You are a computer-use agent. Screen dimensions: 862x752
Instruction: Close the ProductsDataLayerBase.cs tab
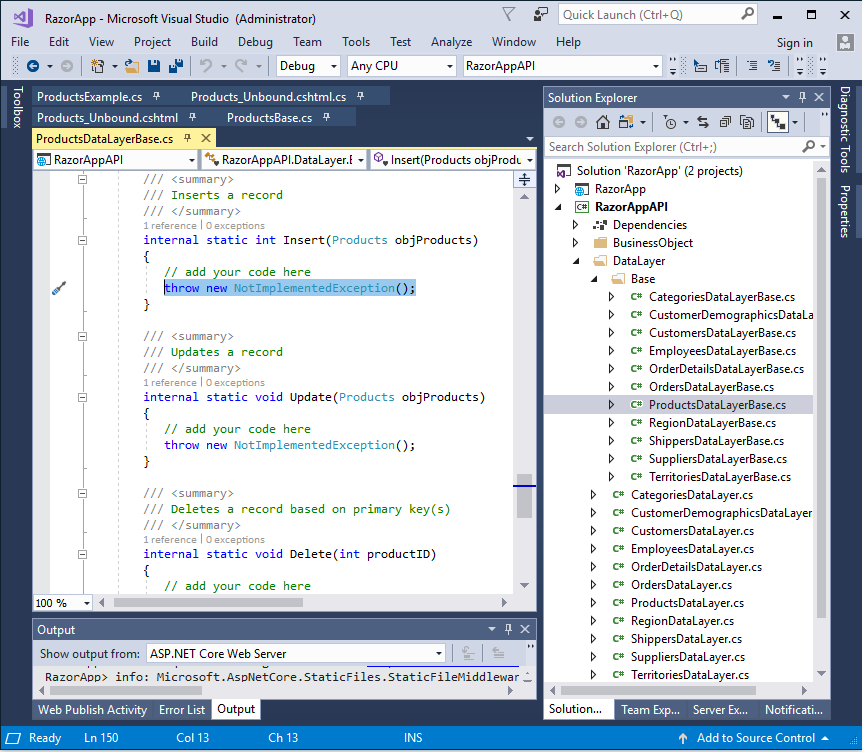pyautogui.click(x=206, y=138)
